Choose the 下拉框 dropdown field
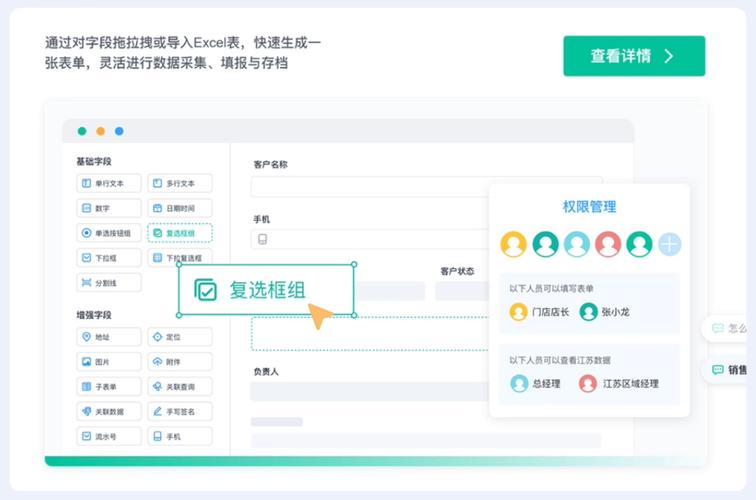 coord(109,258)
